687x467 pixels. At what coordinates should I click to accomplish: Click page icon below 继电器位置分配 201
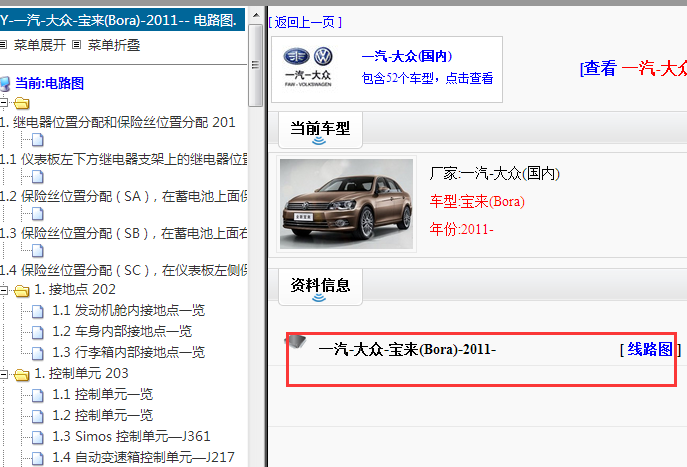(x=38, y=140)
